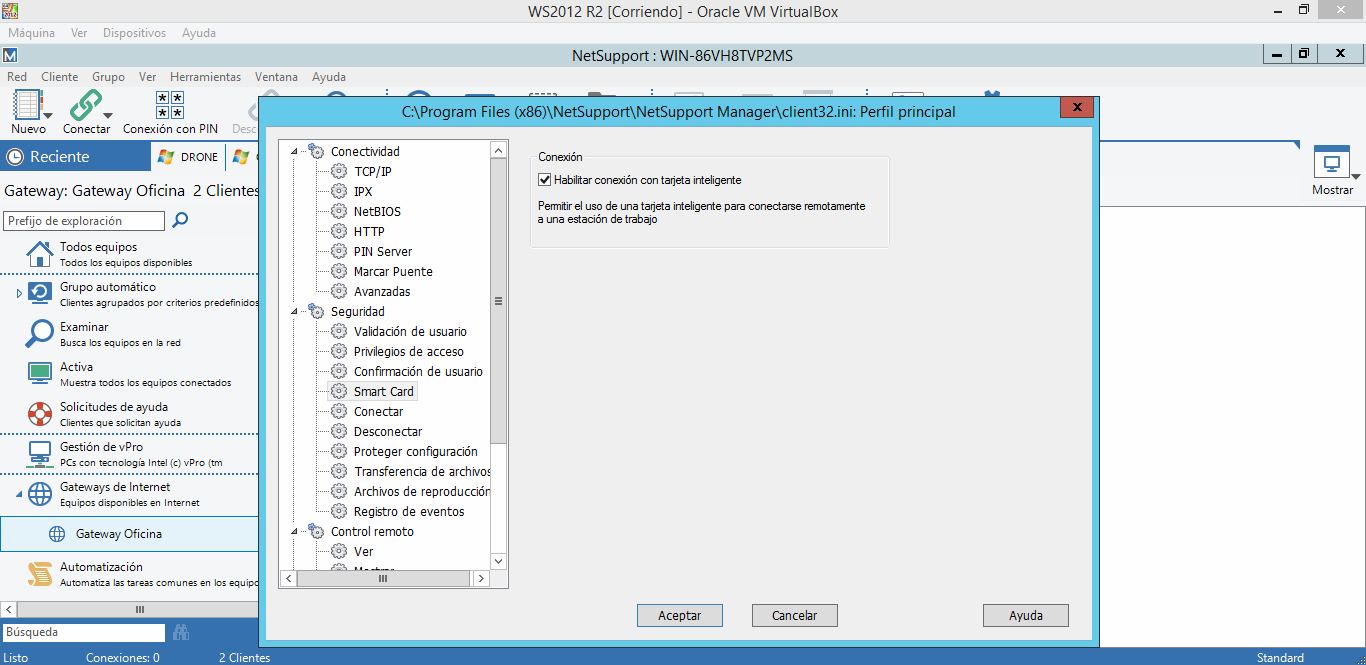Open the Grupo menu
1366x665 pixels.
pyautogui.click(x=108, y=76)
